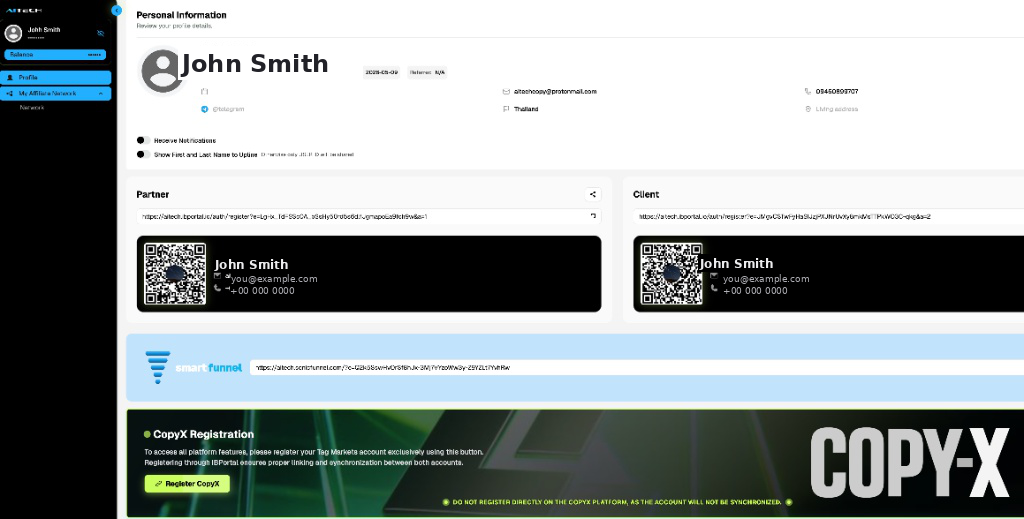This screenshot has width=1024, height=519.
Task: Select the Network submenu item
Action: [x=32, y=108]
